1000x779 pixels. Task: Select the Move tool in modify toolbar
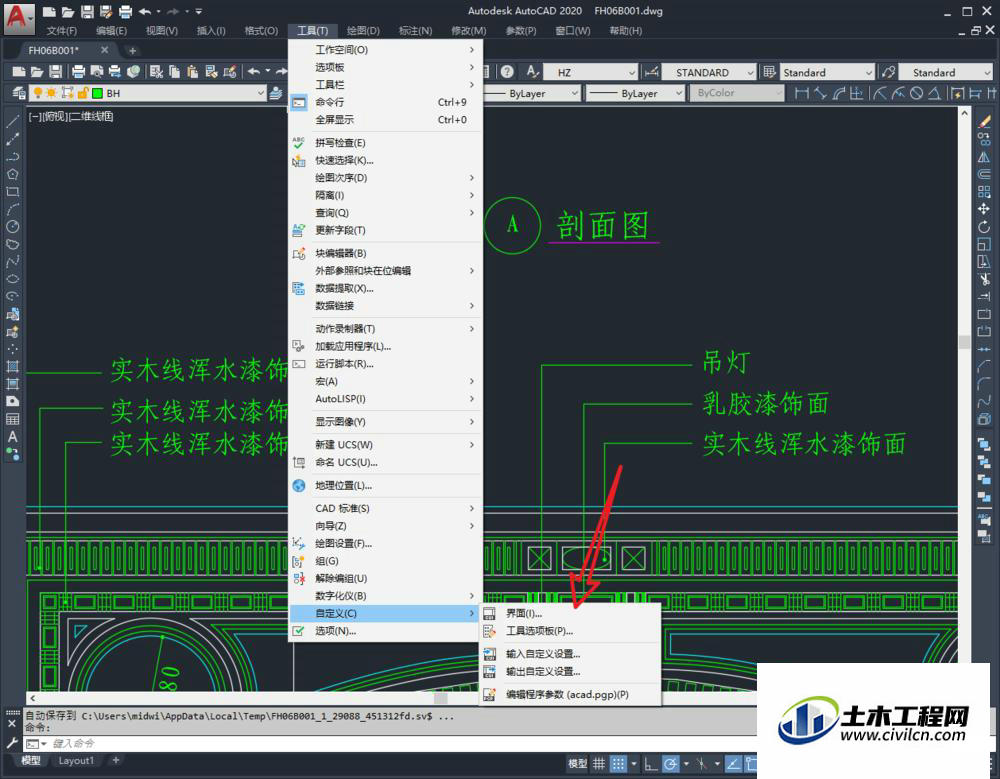tap(984, 209)
